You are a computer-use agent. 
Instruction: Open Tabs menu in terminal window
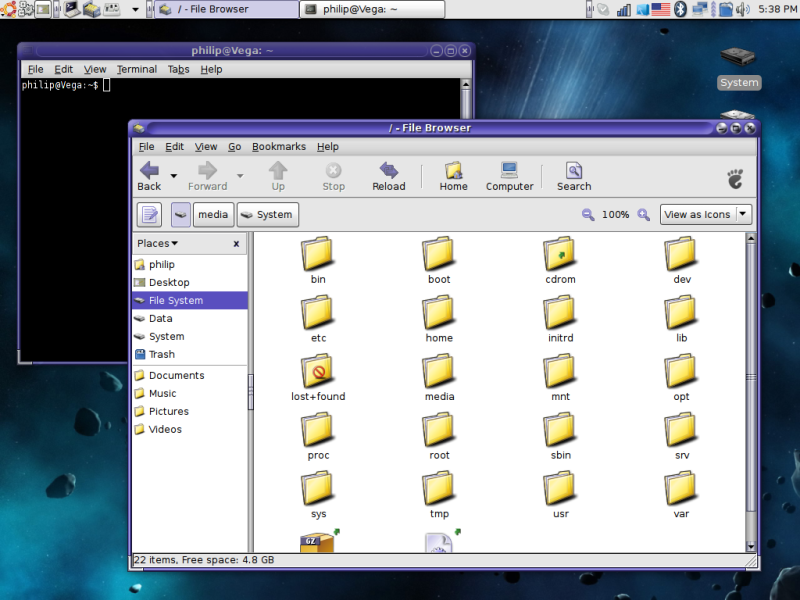[x=179, y=69]
